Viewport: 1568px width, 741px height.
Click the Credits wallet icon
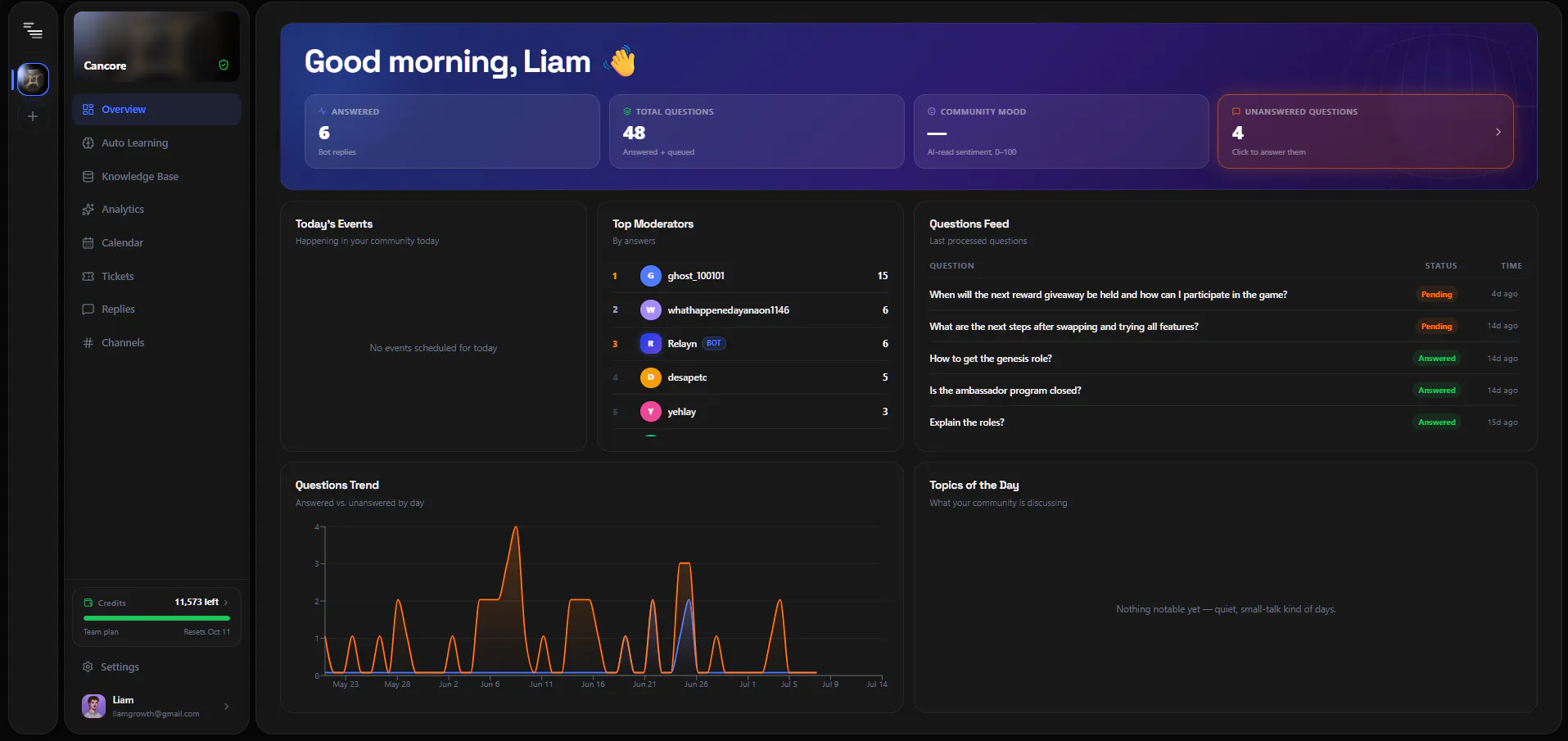(x=88, y=603)
